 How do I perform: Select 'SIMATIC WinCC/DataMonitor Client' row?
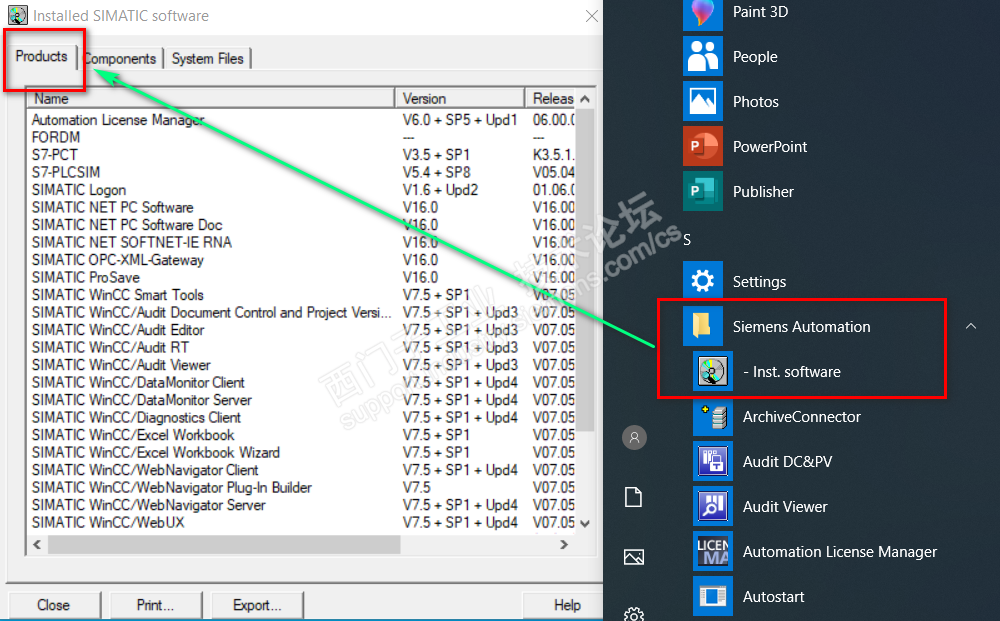302,383
